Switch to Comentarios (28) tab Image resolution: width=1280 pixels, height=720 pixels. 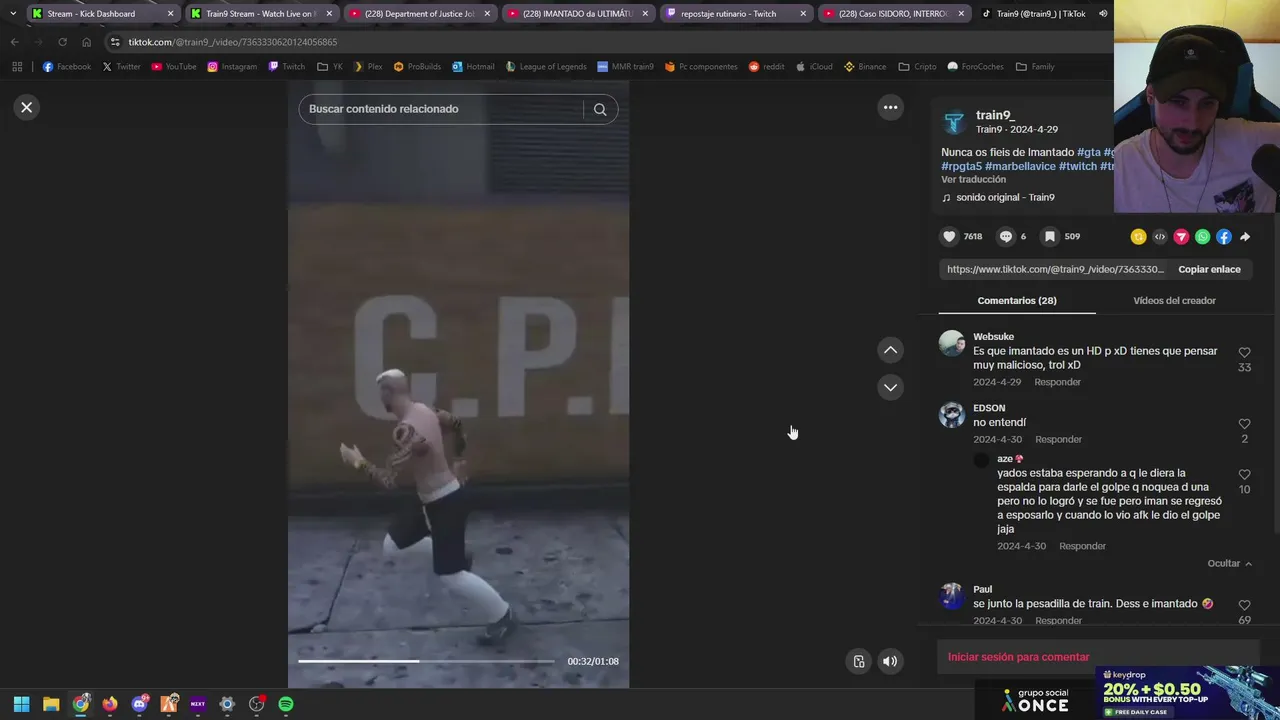(1017, 300)
